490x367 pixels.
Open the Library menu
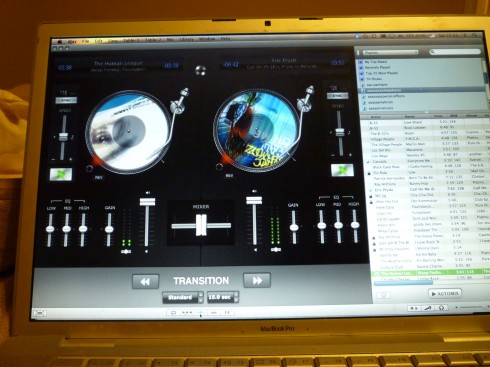[187, 39]
